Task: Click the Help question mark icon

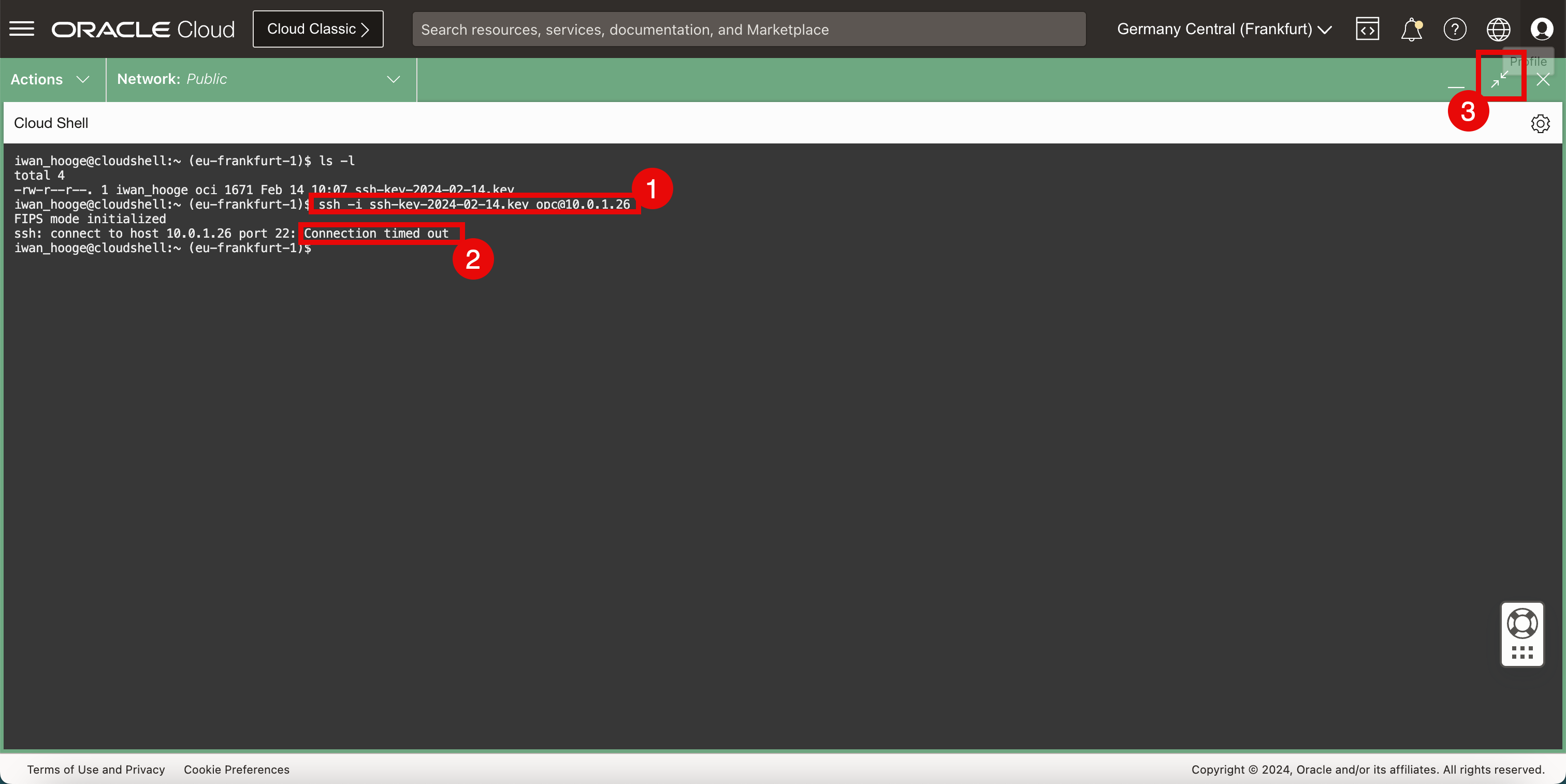Action: pyautogui.click(x=1455, y=28)
